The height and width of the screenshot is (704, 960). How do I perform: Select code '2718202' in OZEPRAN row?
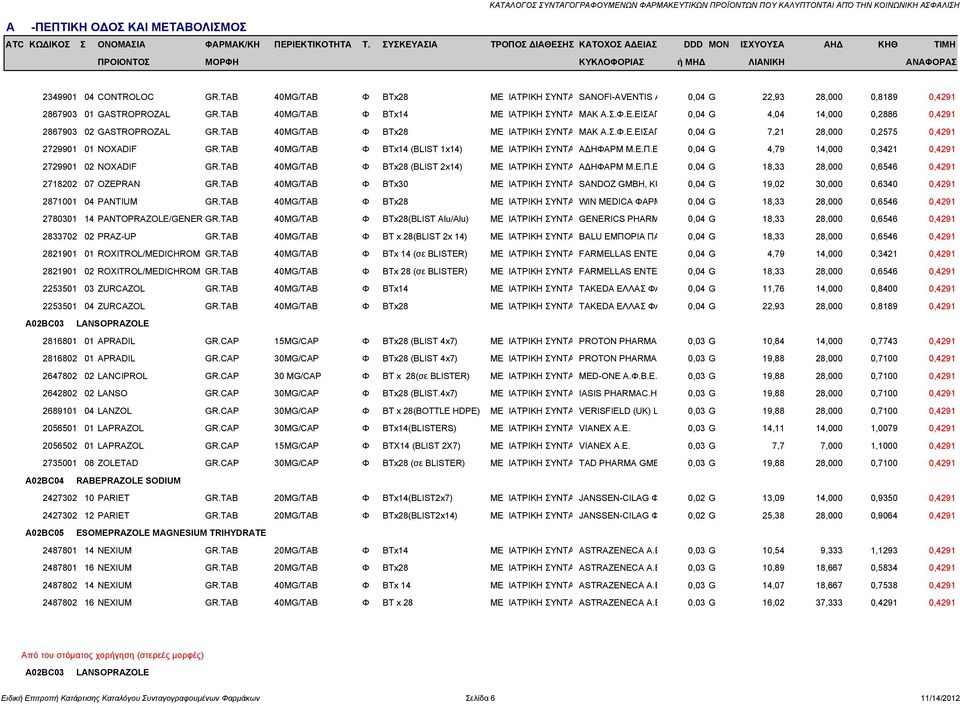tap(59, 184)
